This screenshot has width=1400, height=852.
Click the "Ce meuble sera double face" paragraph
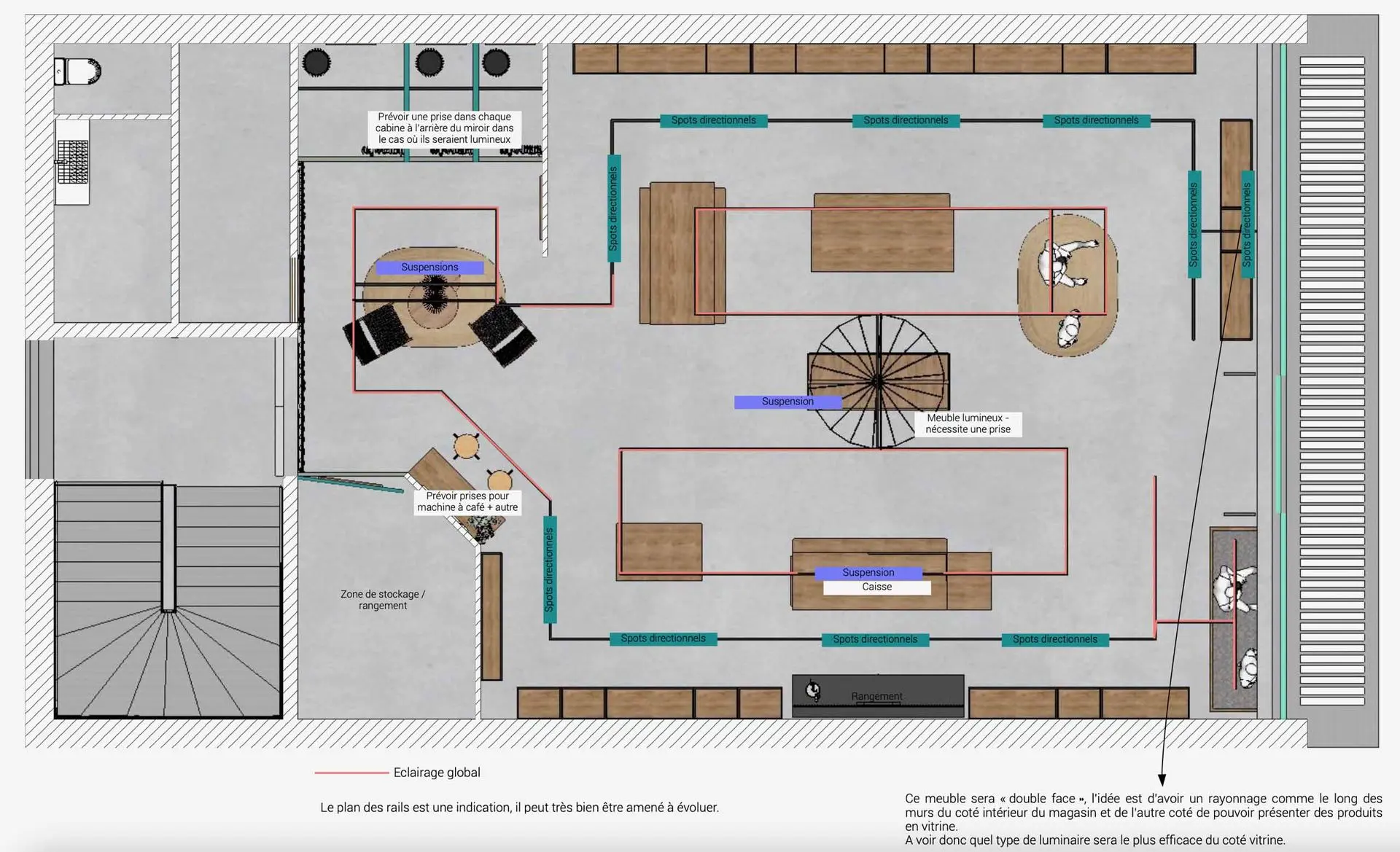coord(1143,819)
